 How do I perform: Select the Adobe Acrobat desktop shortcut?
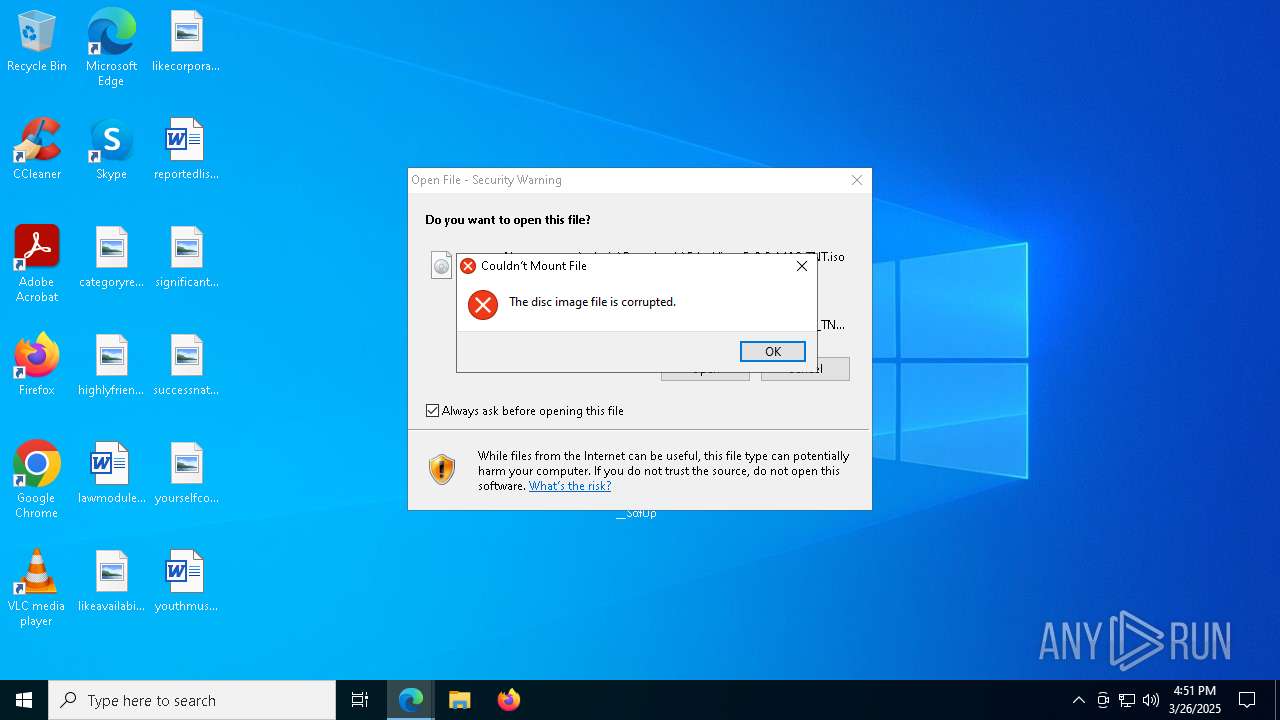37,264
